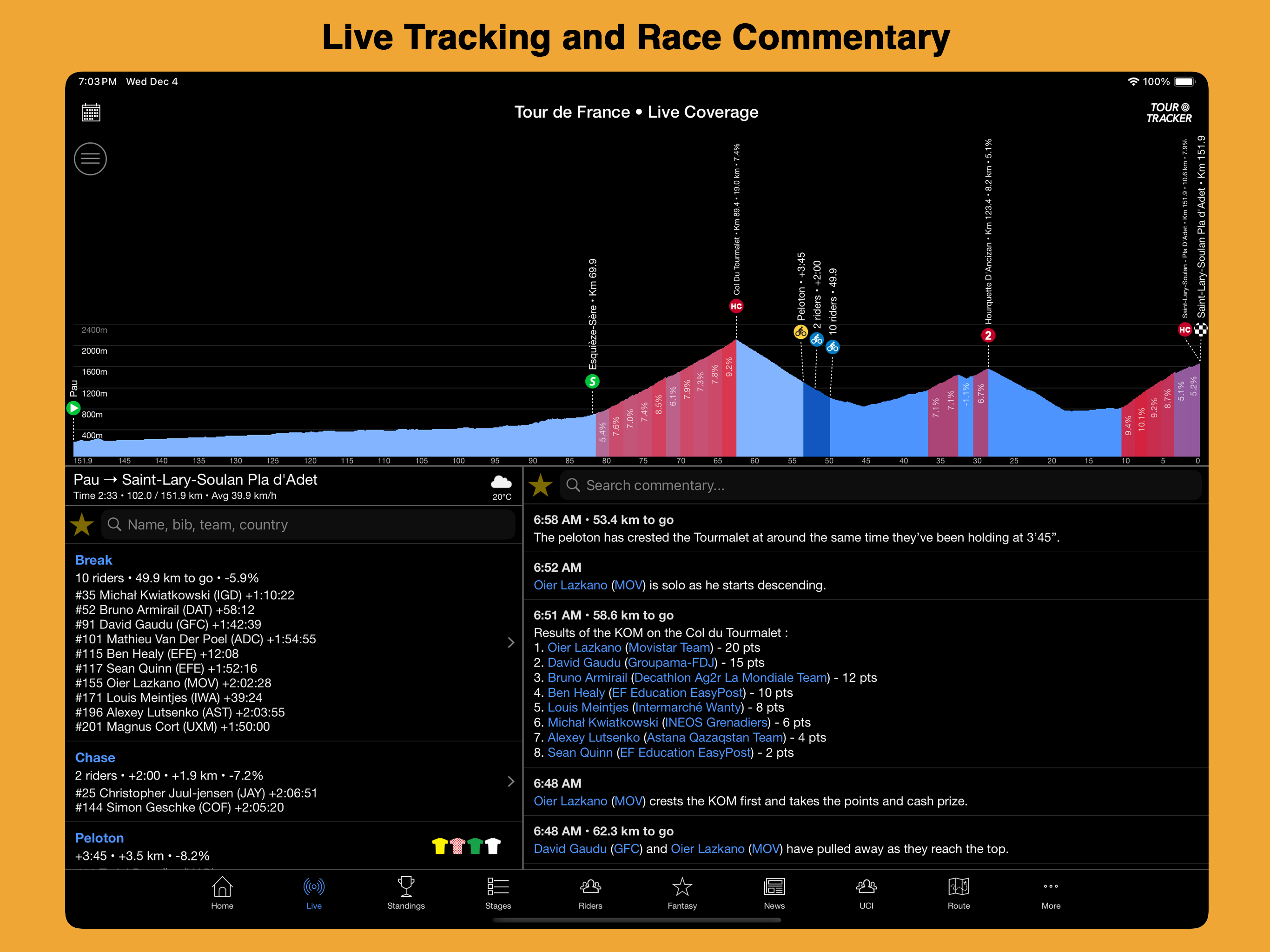This screenshot has height=952, width=1270.
Task: Open the round hamburger menu
Action: tap(90, 159)
